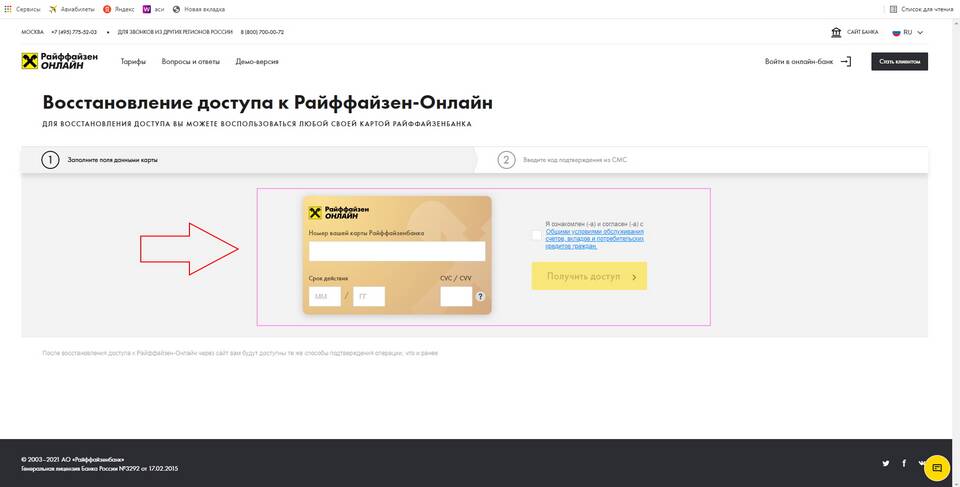Open the Новая вкладка bookmark
Image resolution: width=960 pixels, height=487 pixels.
199,9
